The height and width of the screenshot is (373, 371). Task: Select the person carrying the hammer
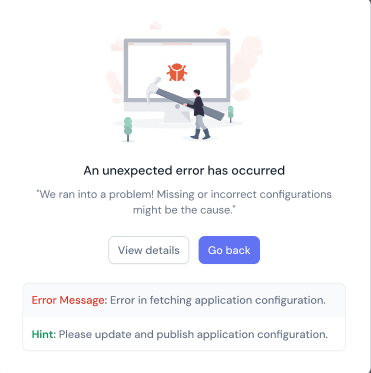(x=199, y=114)
